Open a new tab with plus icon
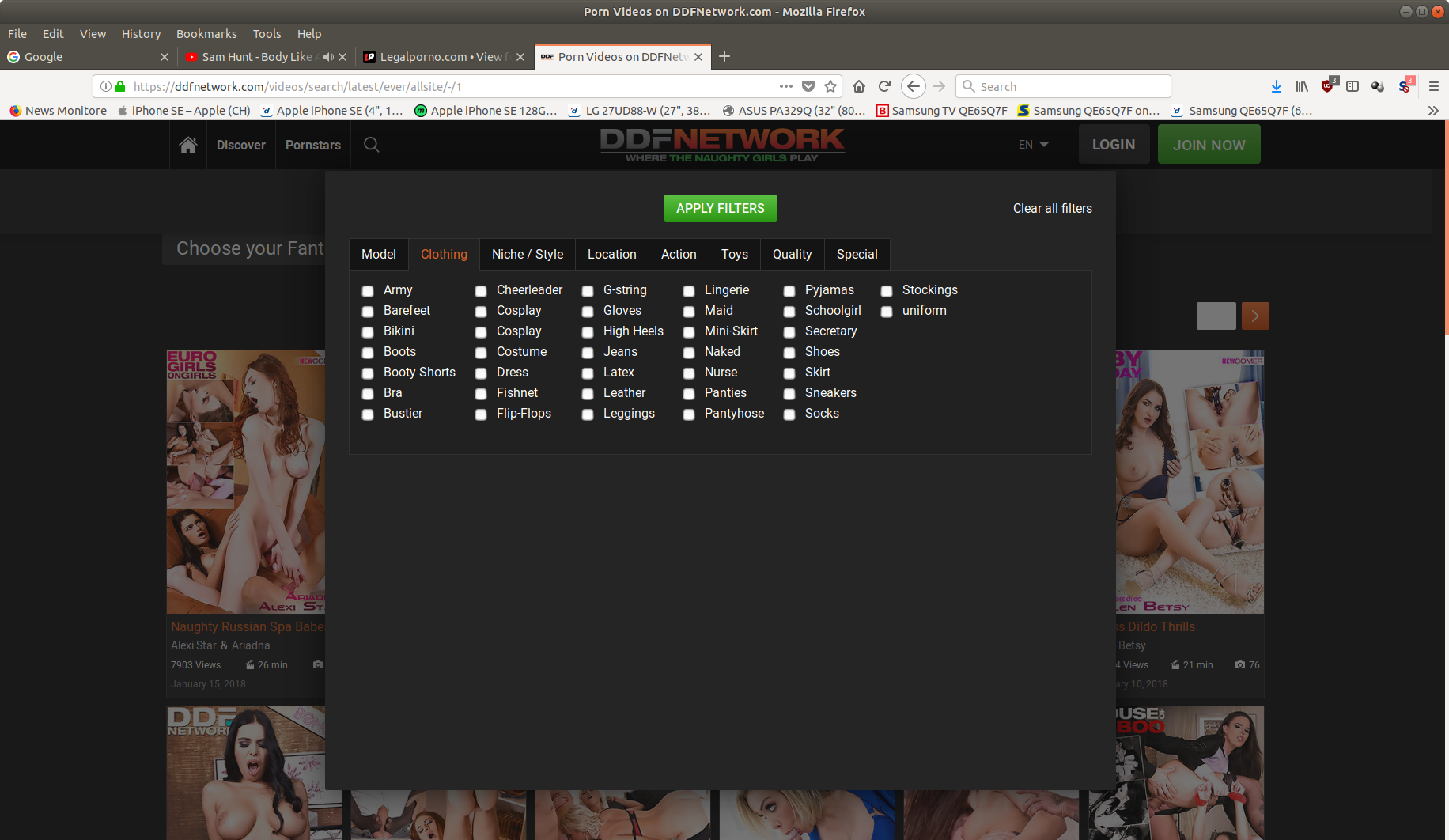This screenshot has height=840, width=1449. coord(724,56)
